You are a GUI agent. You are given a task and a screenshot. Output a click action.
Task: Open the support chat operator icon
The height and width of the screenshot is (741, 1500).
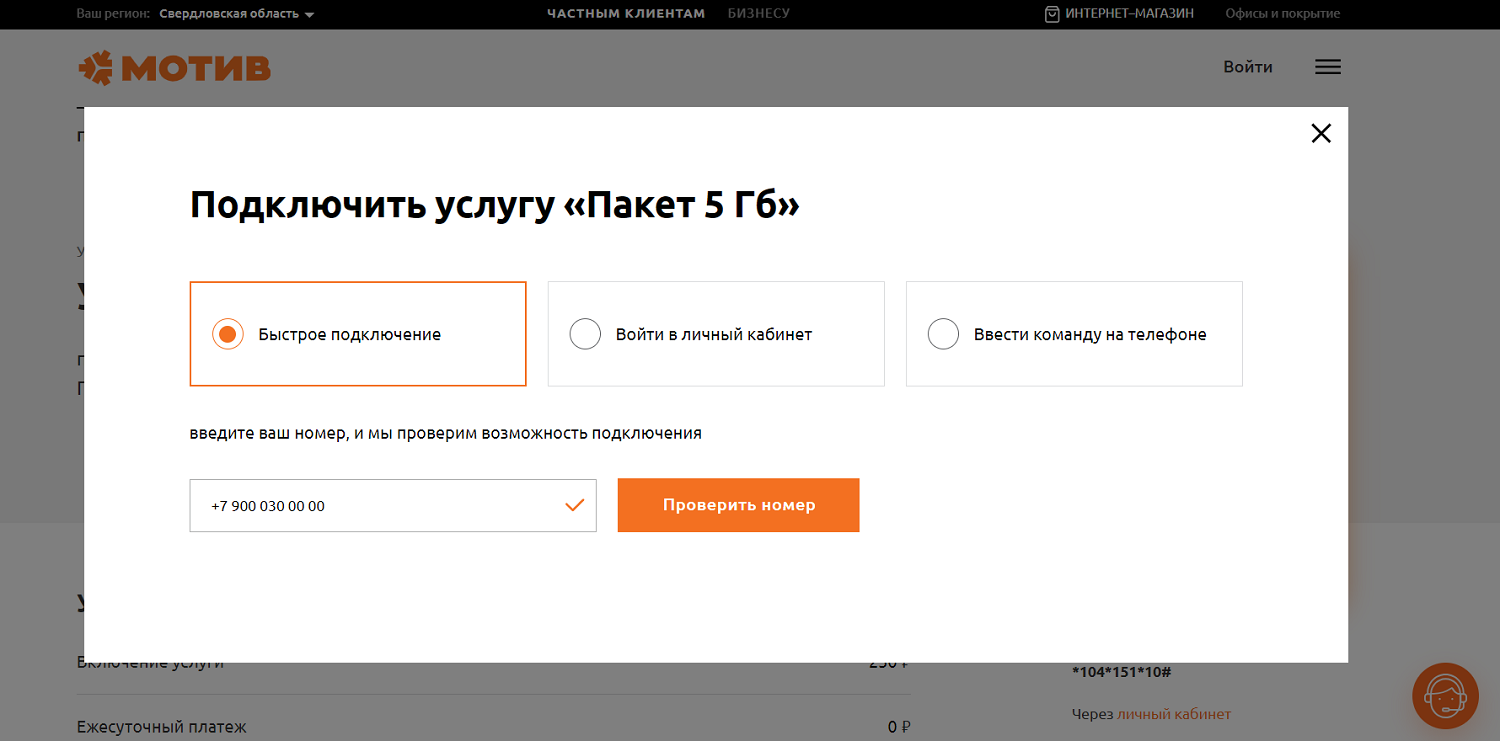click(1445, 696)
